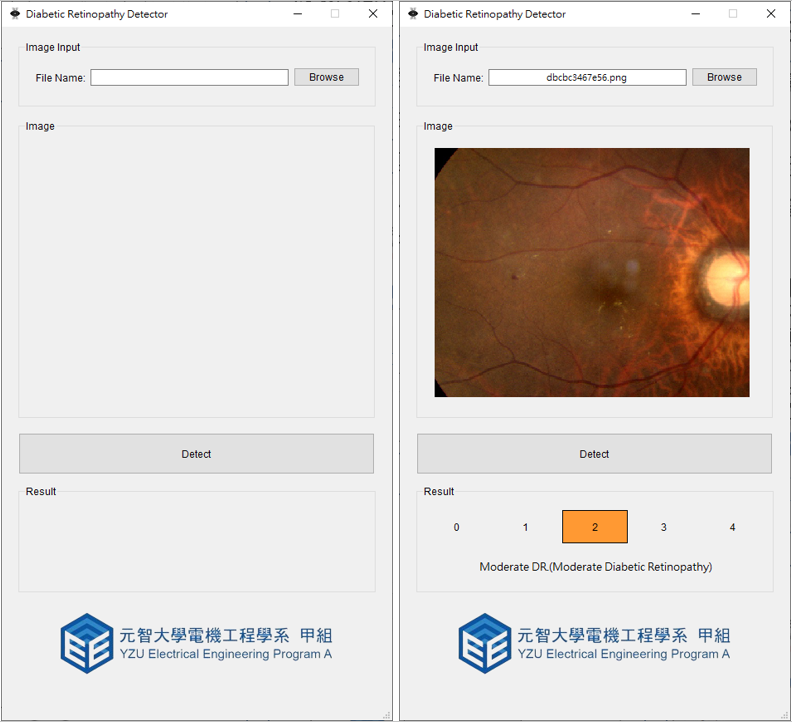The width and height of the screenshot is (792, 722).
Task: Click Browse button in left window
Action: tap(326, 77)
